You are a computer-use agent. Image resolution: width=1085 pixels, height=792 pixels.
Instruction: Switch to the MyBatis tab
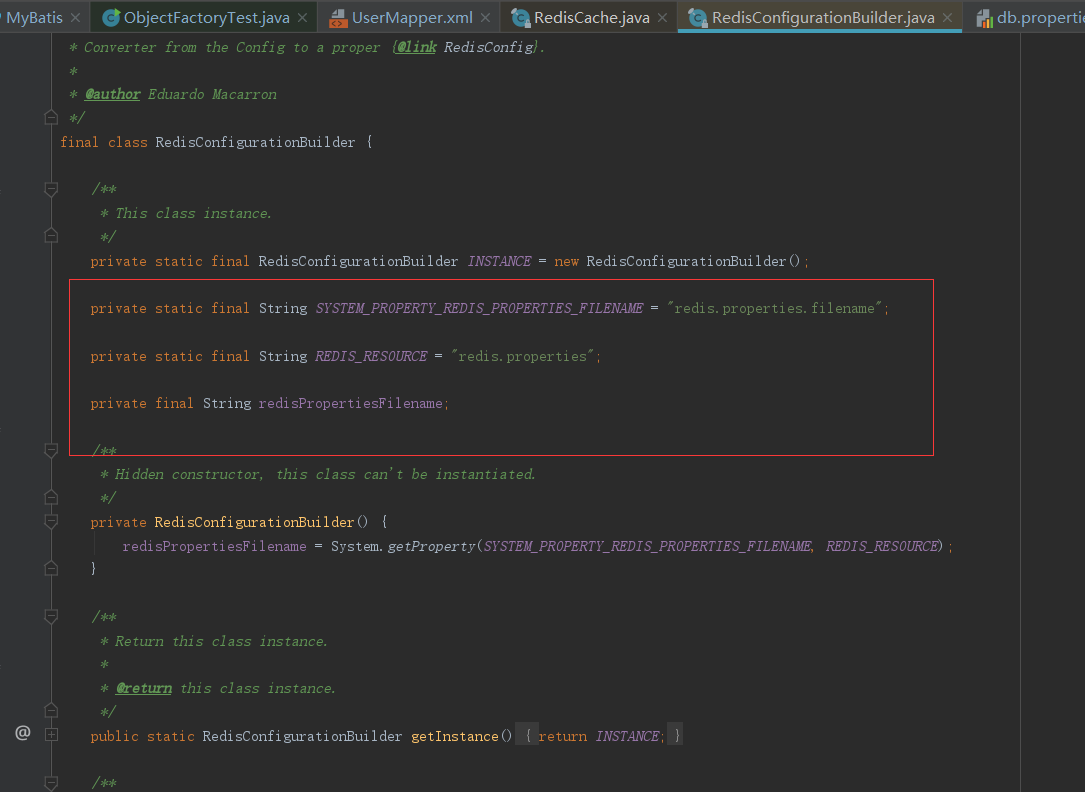point(34,17)
